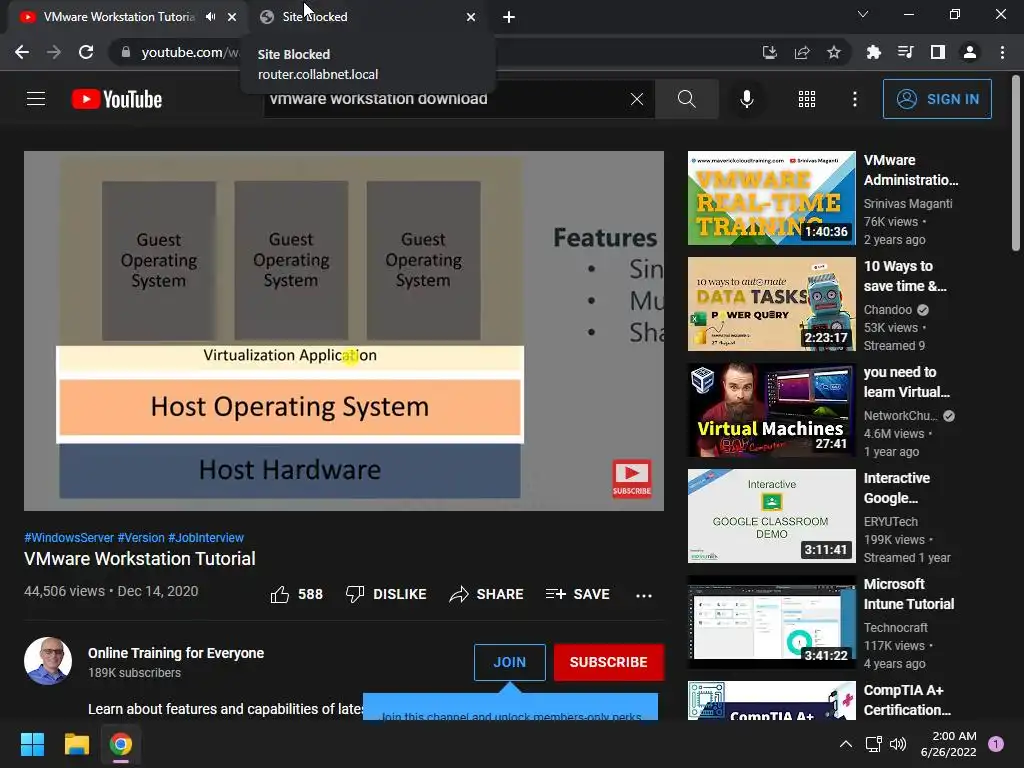Mute the VMware Workstation Tutorial tab
The height and width of the screenshot is (768, 1024).
click(210, 17)
